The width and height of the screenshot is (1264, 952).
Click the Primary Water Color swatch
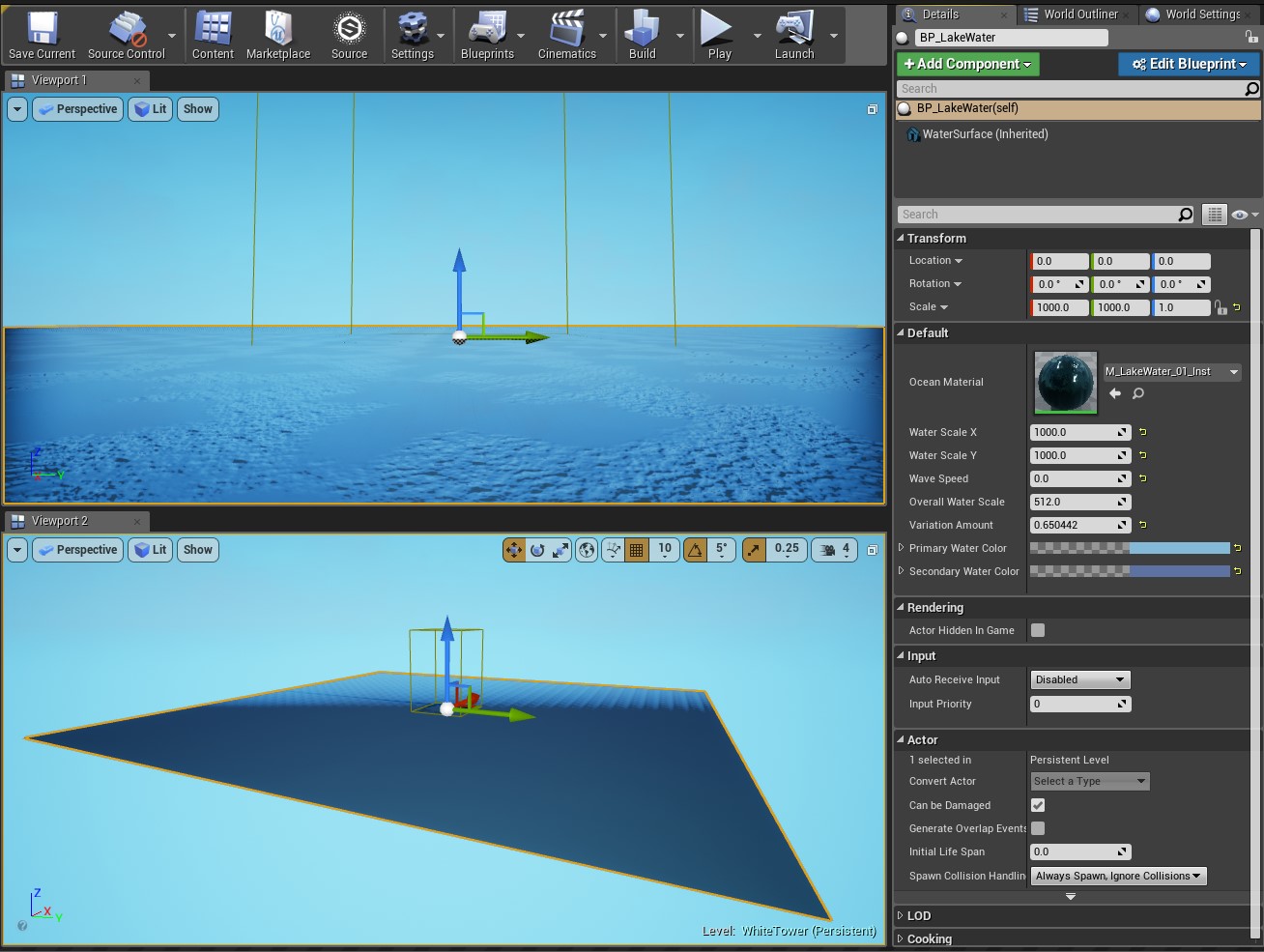pyautogui.click(x=1130, y=548)
